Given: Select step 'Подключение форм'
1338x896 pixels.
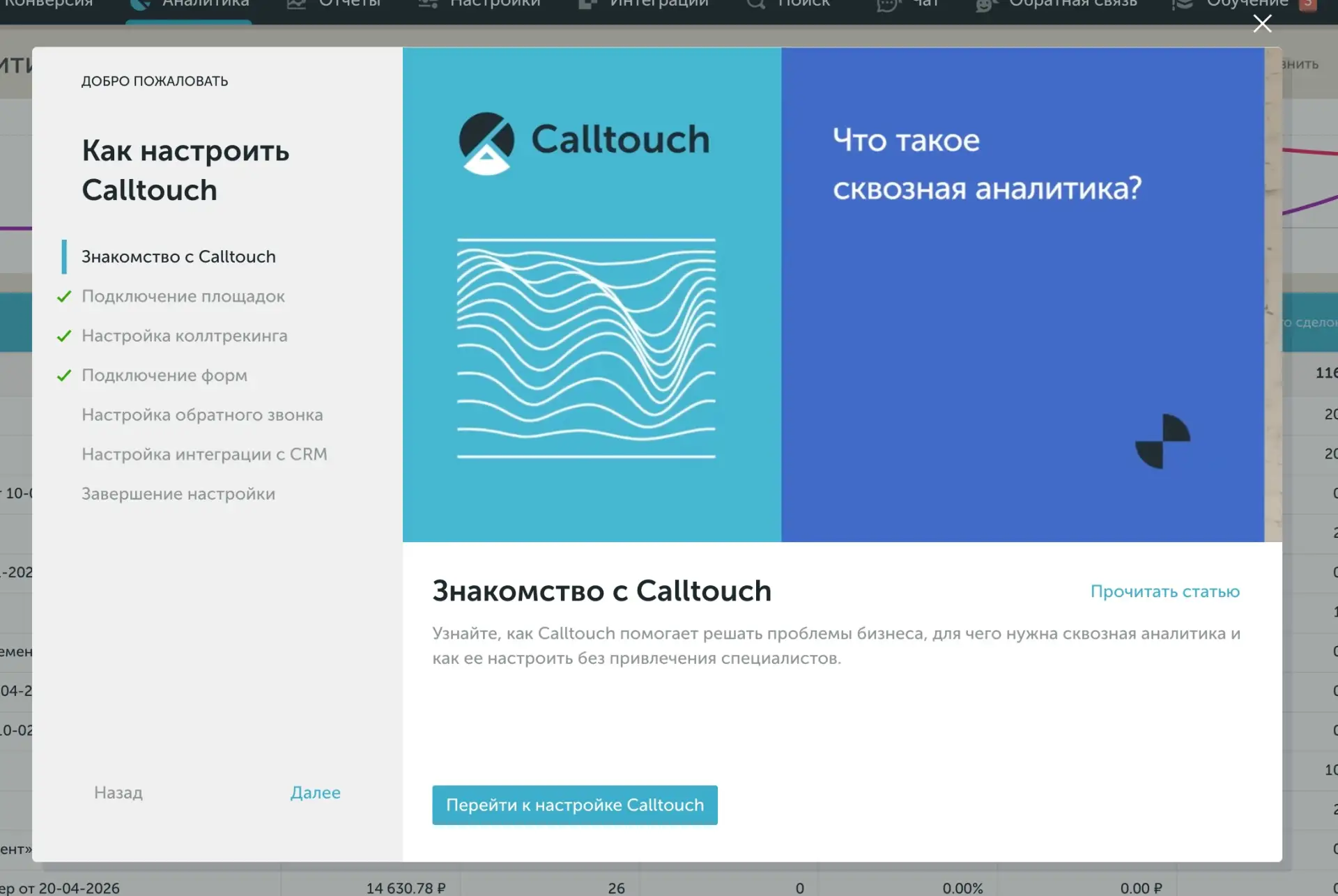Looking at the screenshot, I should pos(164,376).
